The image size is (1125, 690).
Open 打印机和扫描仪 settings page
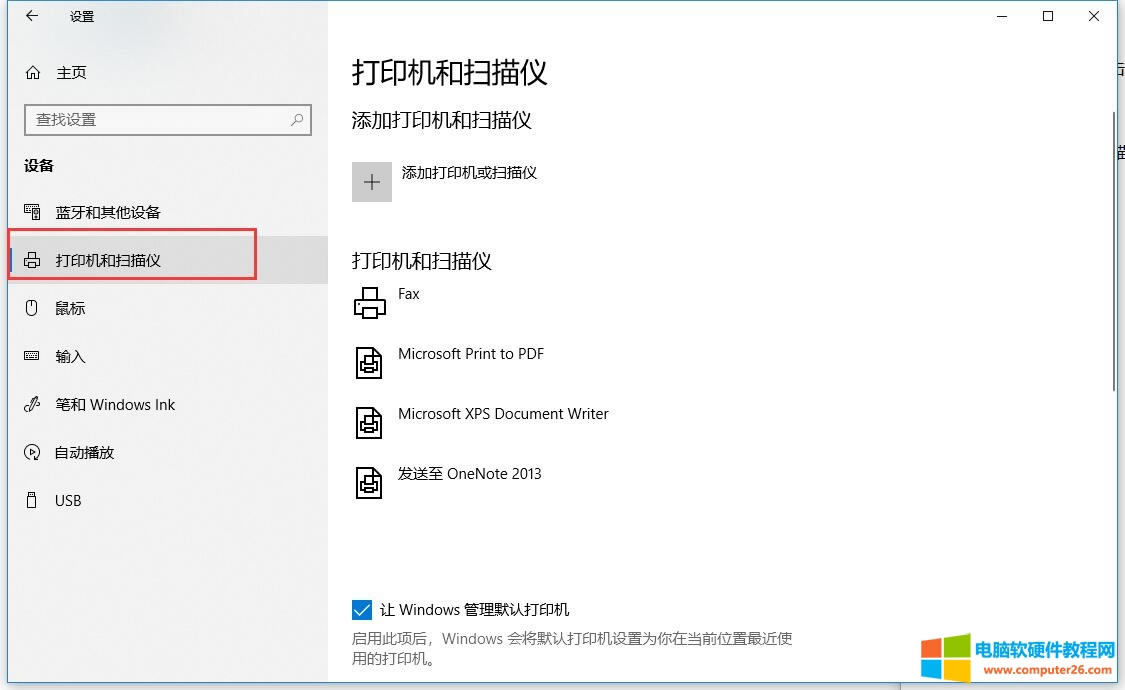pyautogui.click(x=168, y=260)
